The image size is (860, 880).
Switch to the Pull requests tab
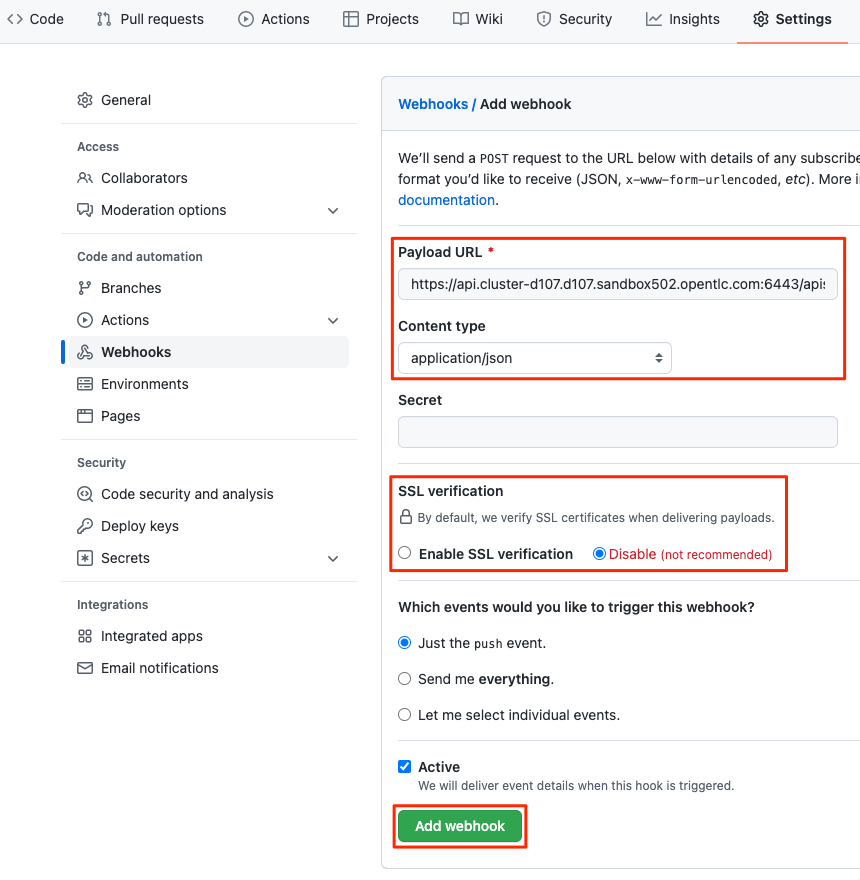[150, 18]
